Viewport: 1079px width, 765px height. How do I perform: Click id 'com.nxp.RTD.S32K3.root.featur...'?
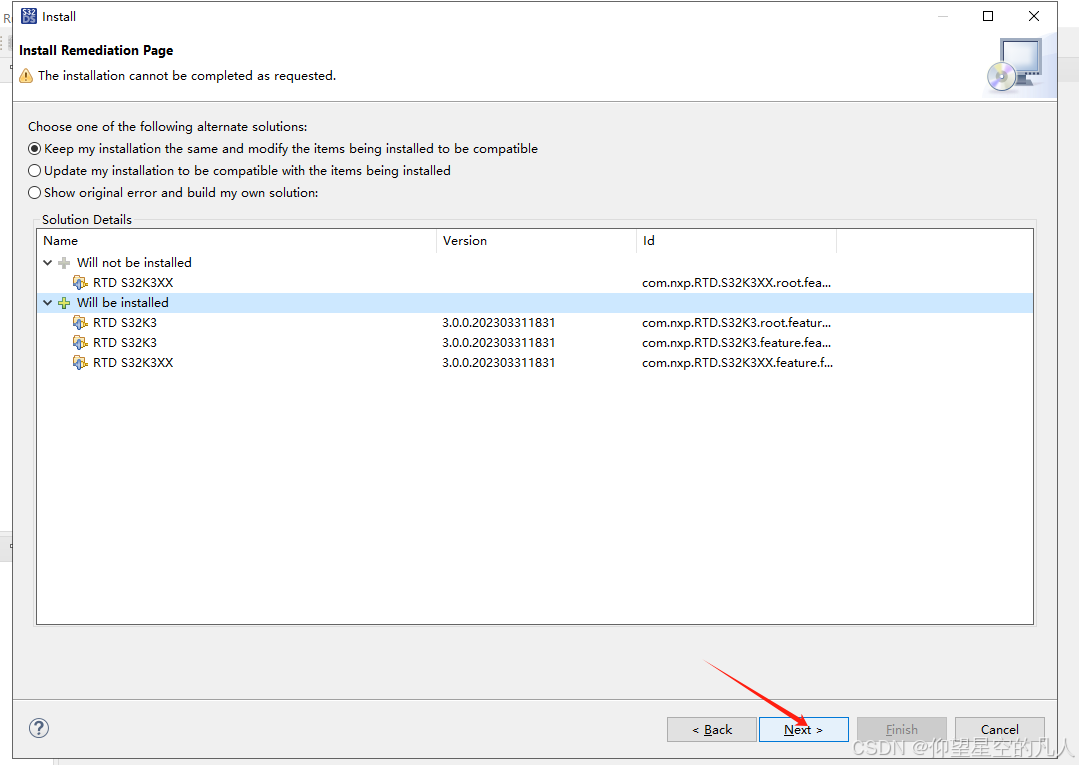(x=736, y=323)
